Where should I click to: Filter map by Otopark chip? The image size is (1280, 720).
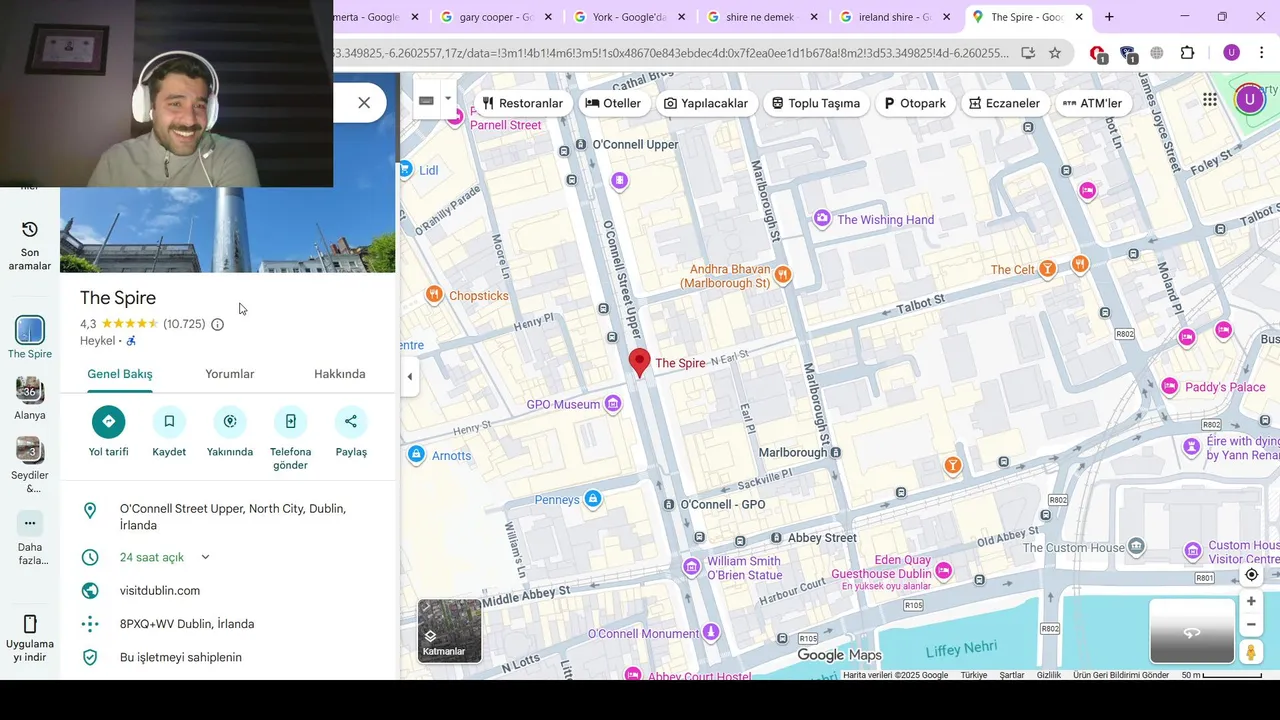point(915,103)
